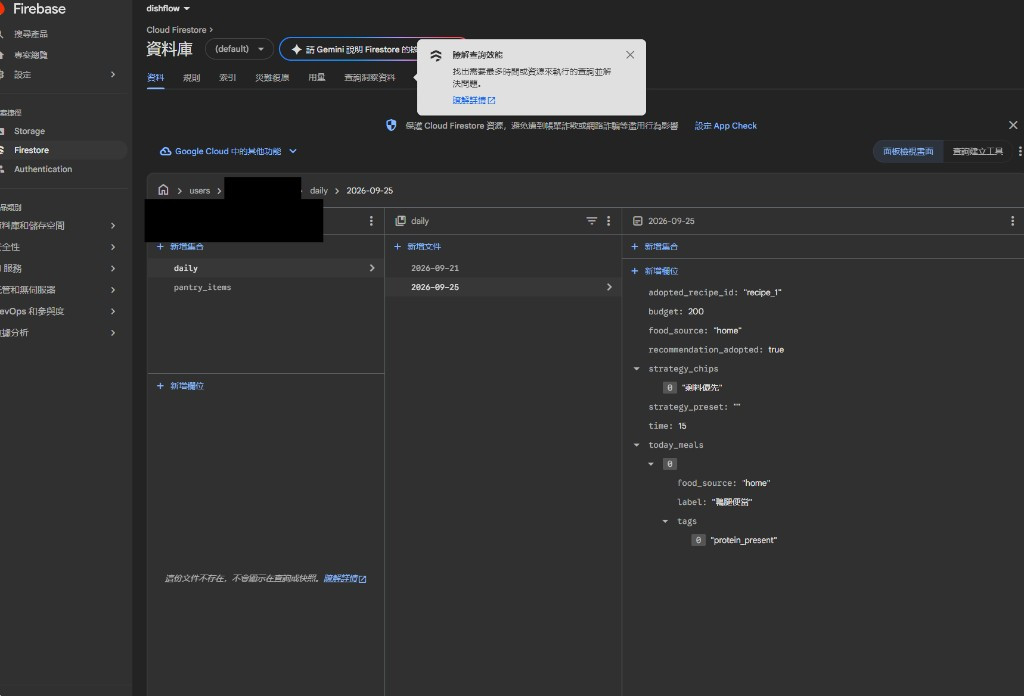This screenshot has height=696, width=1024.
Task: Click the learn more link under missing document note
Action: coord(345,578)
